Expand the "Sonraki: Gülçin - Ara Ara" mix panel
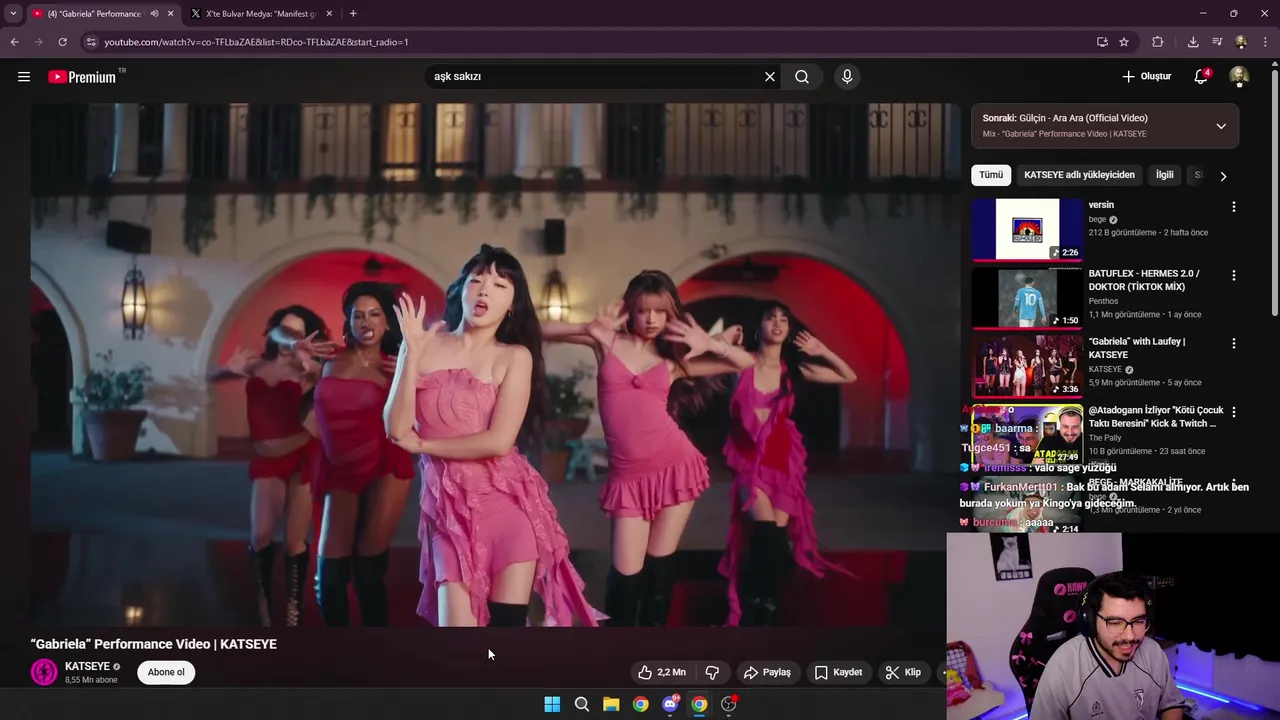The height and width of the screenshot is (720, 1280). (x=1220, y=126)
